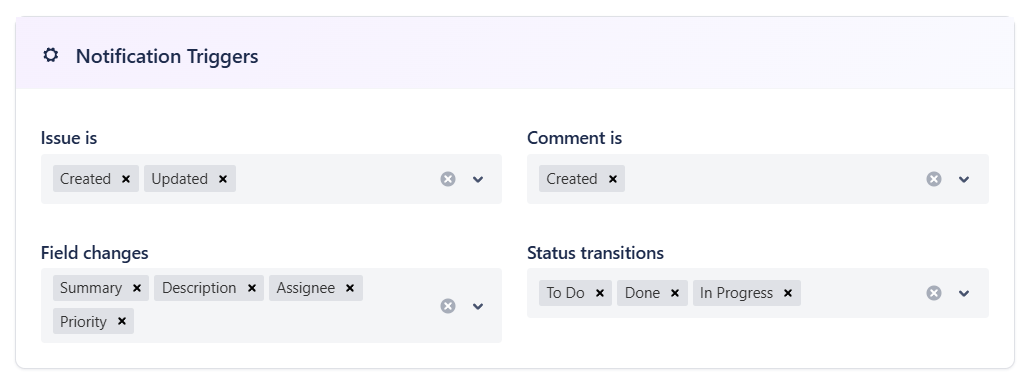Remove the Created tag from Comment is
Image resolution: width=1023 pixels, height=378 pixels.
[613, 179]
